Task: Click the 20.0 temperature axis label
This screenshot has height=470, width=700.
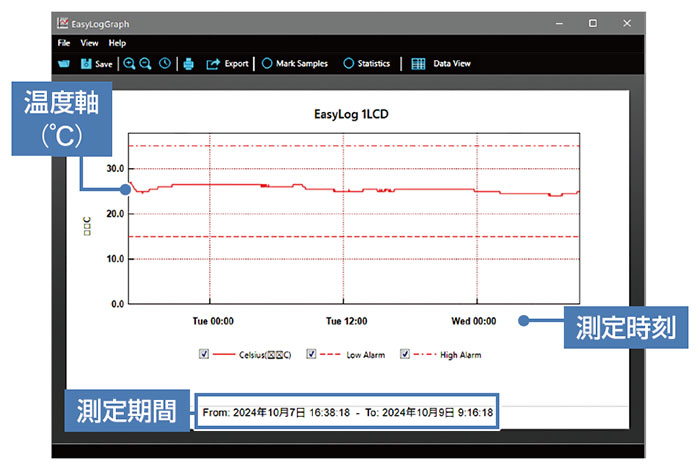Action: [115, 214]
